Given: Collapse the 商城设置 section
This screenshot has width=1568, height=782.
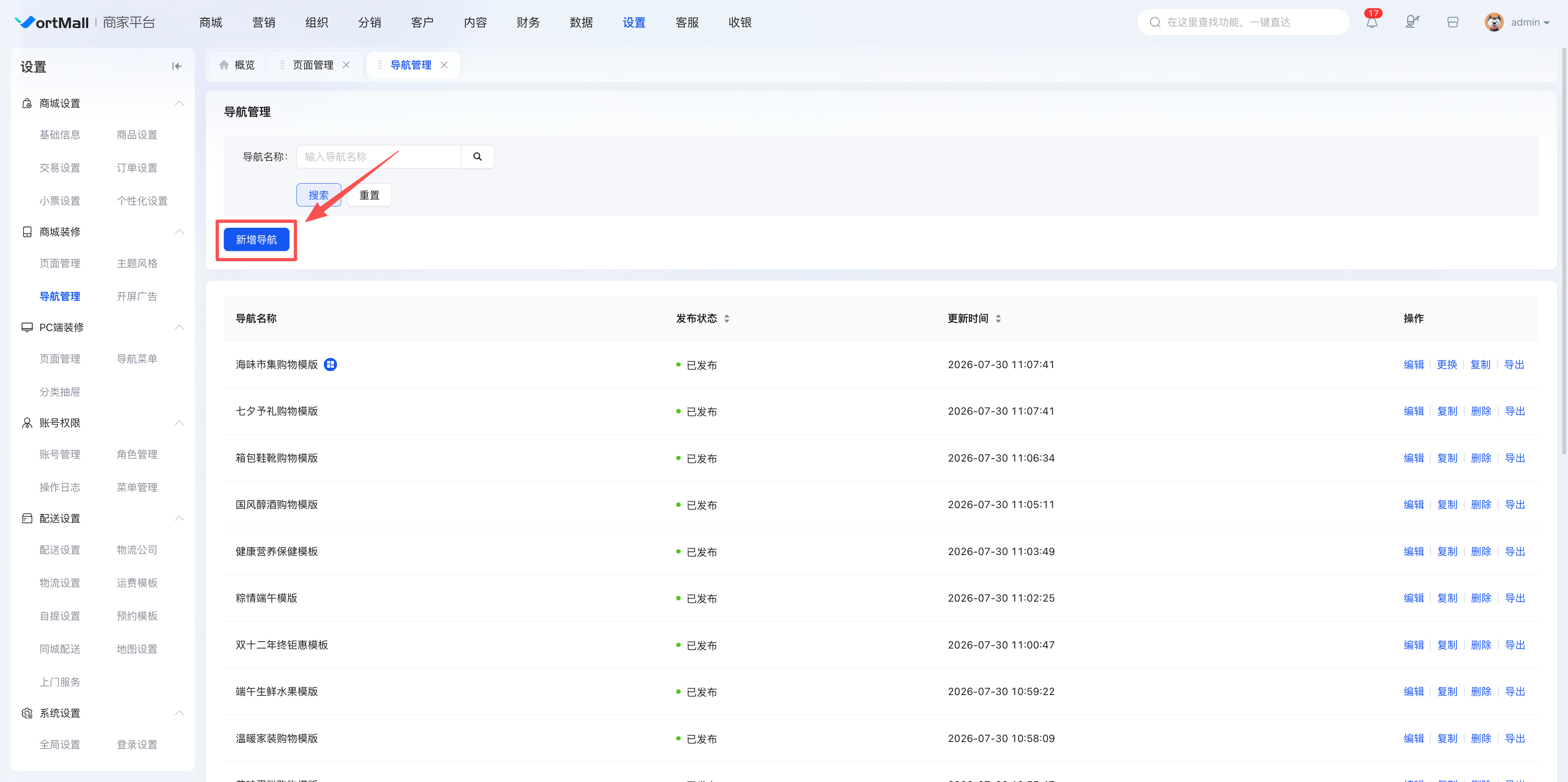Looking at the screenshot, I should point(180,103).
